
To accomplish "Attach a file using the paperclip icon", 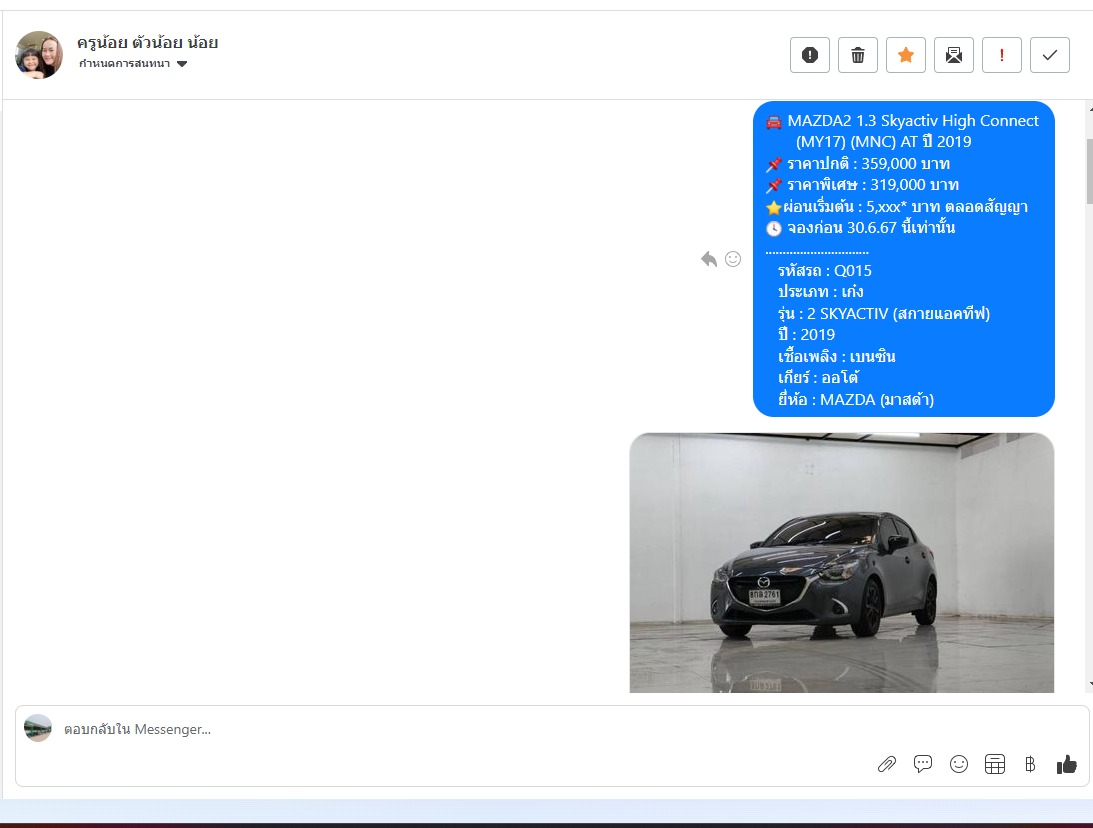I will point(886,765).
